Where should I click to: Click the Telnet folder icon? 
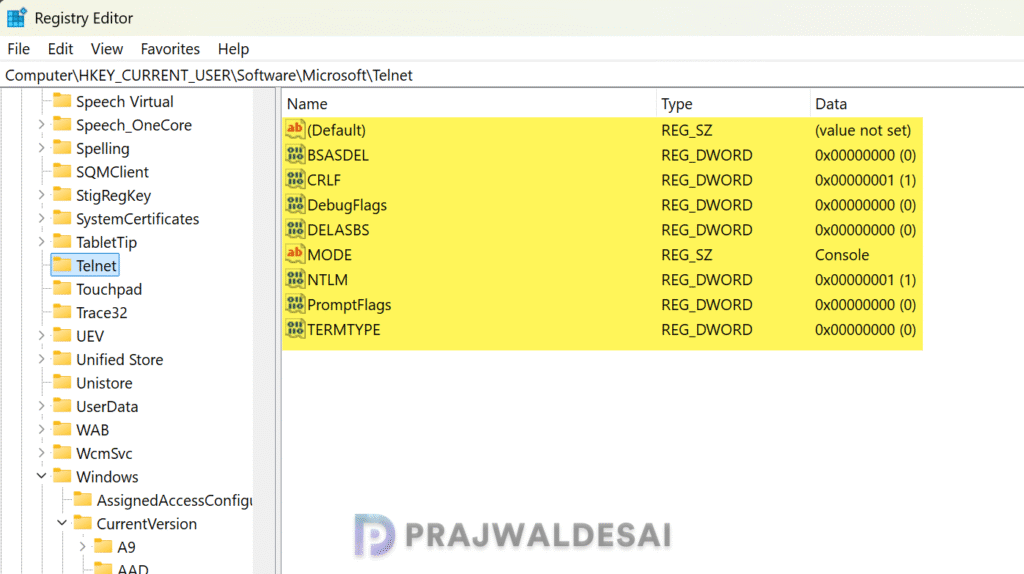point(62,265)
